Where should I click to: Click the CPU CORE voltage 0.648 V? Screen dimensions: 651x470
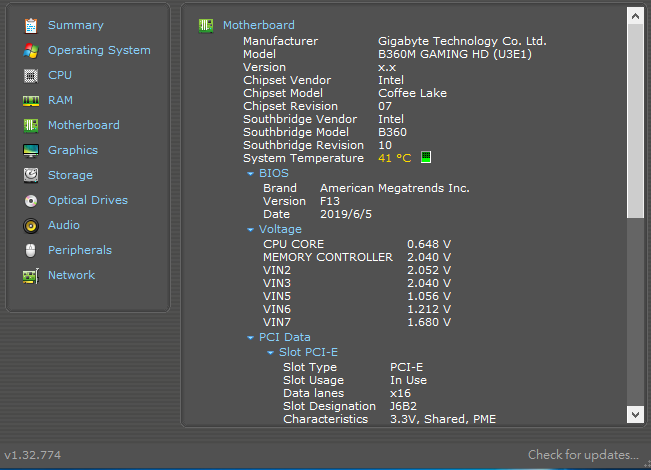(x=429, y=244)
